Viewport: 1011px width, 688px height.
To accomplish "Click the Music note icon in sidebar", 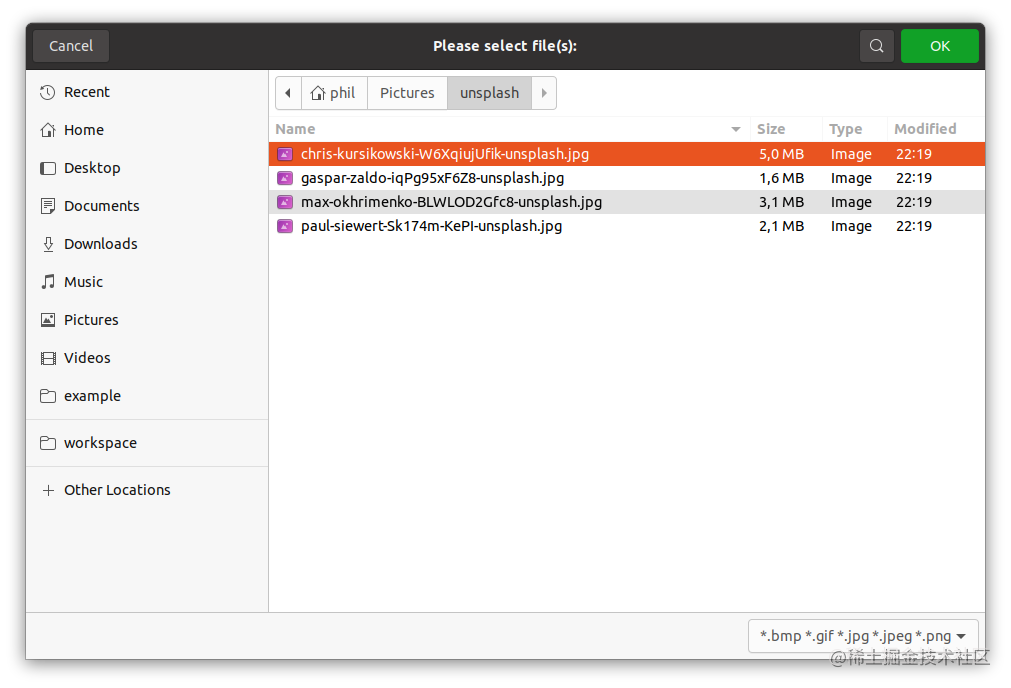I will click(x=48, y=282).
